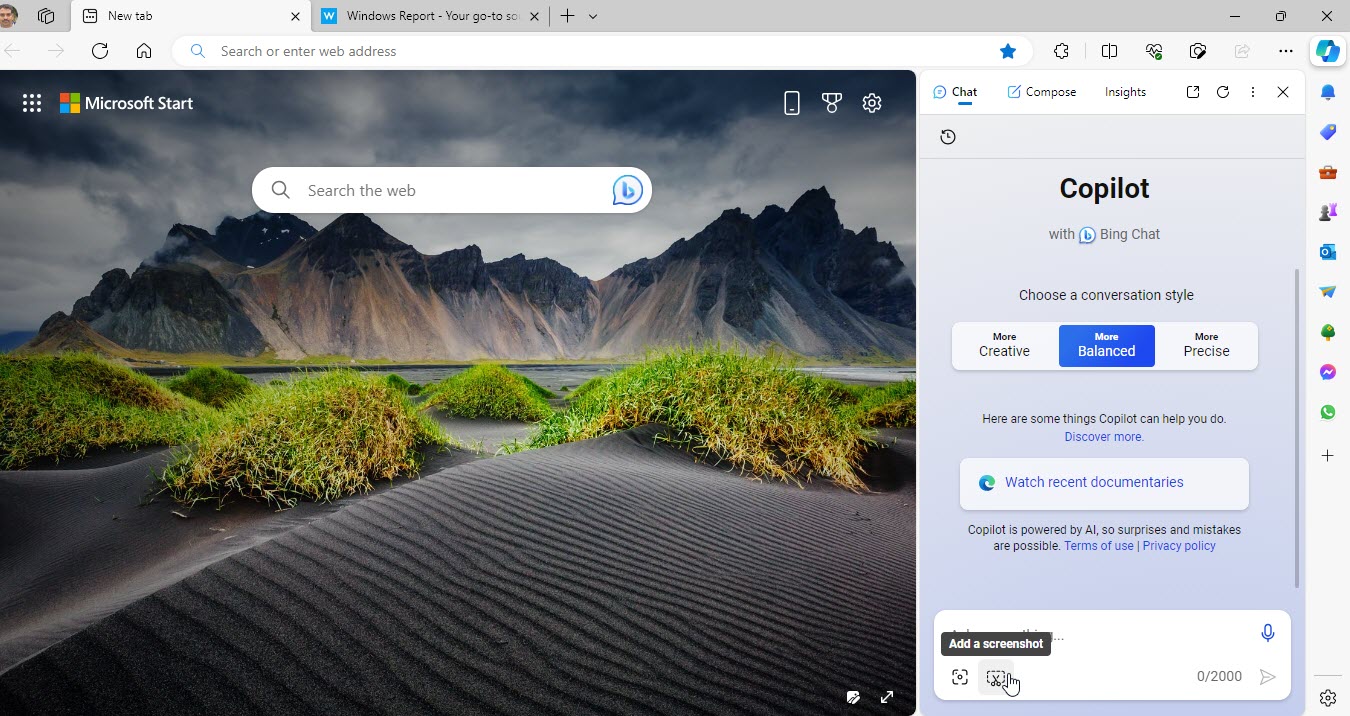
Task: Open a new browser tab
Action: (567, 16)
